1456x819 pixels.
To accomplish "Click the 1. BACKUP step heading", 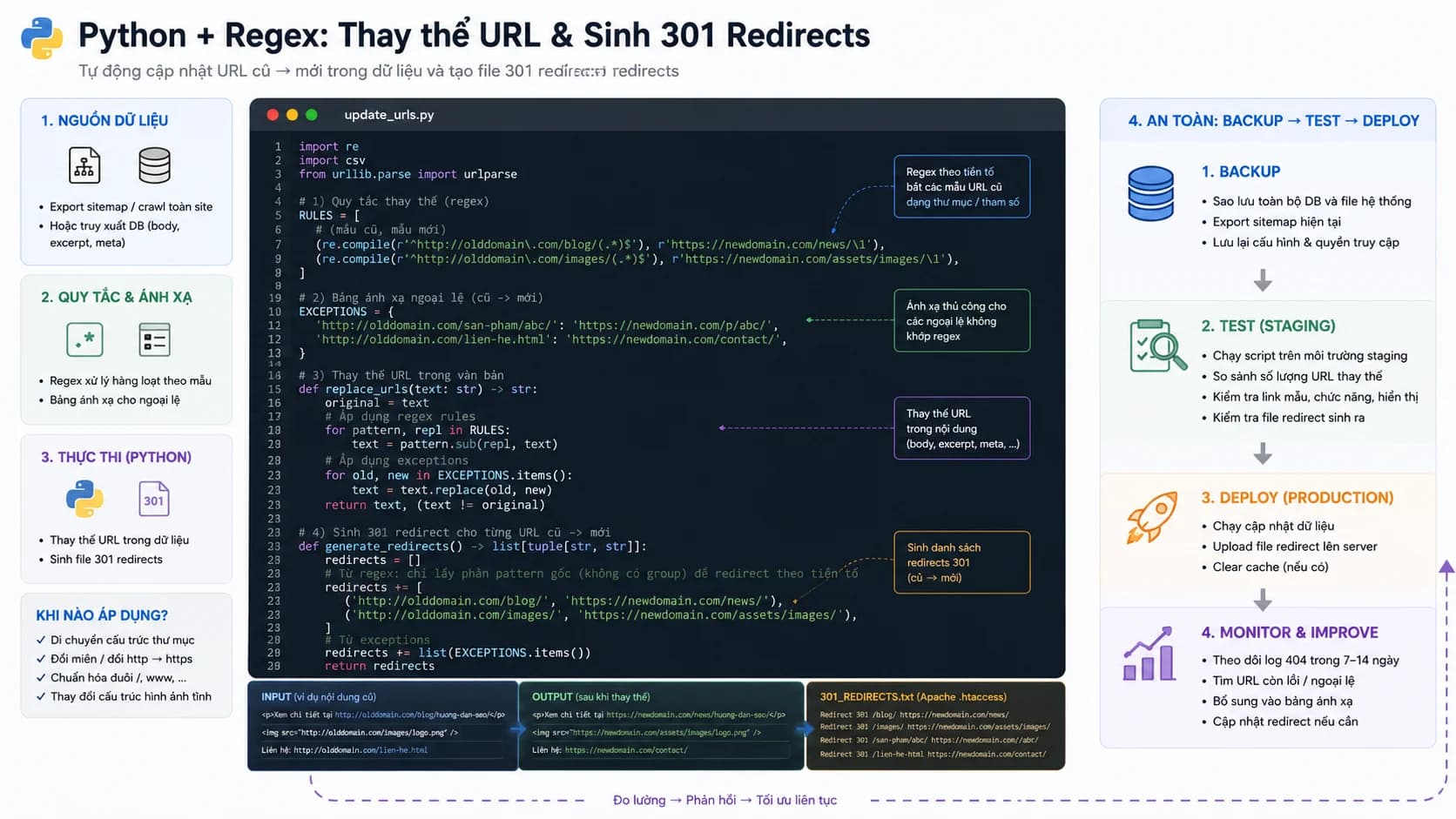I will (x=1241, y=171).
